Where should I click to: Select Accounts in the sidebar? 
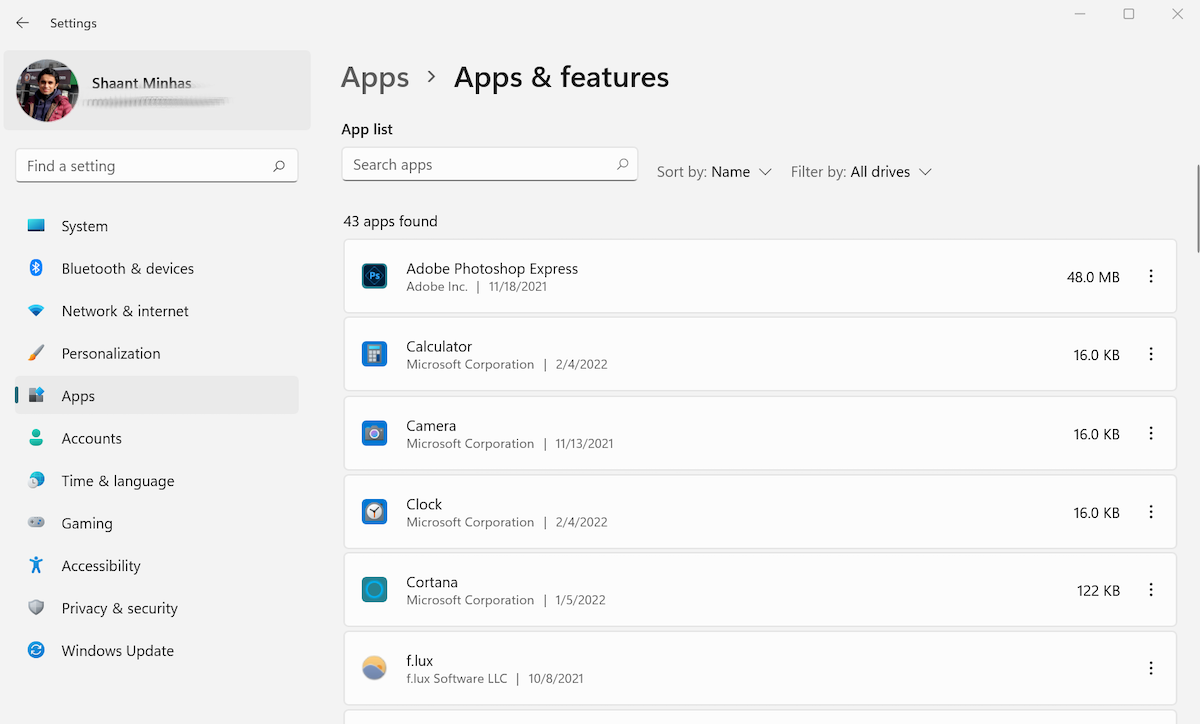(x=92, y=438)
